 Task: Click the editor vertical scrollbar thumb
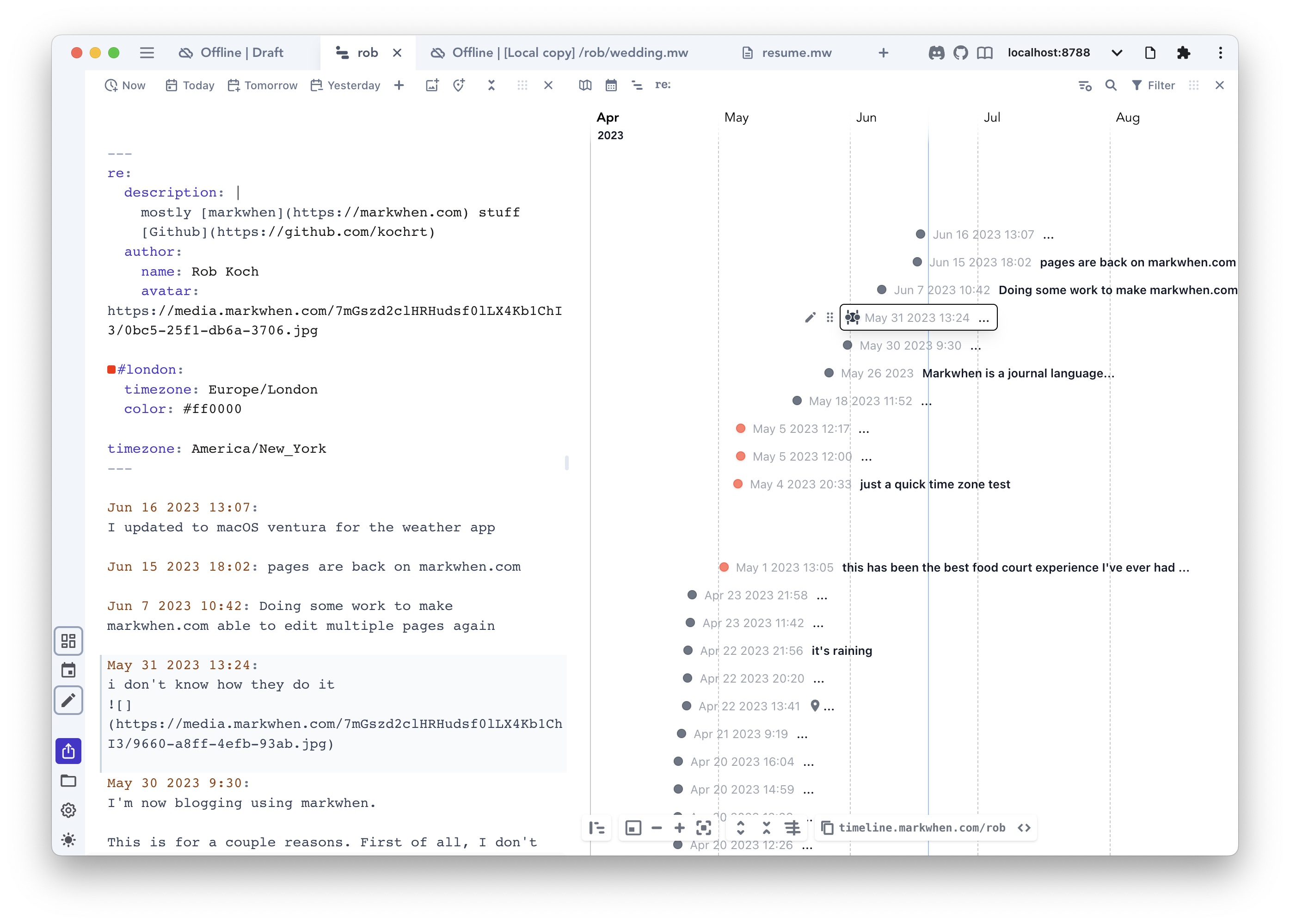pos(566,462)
